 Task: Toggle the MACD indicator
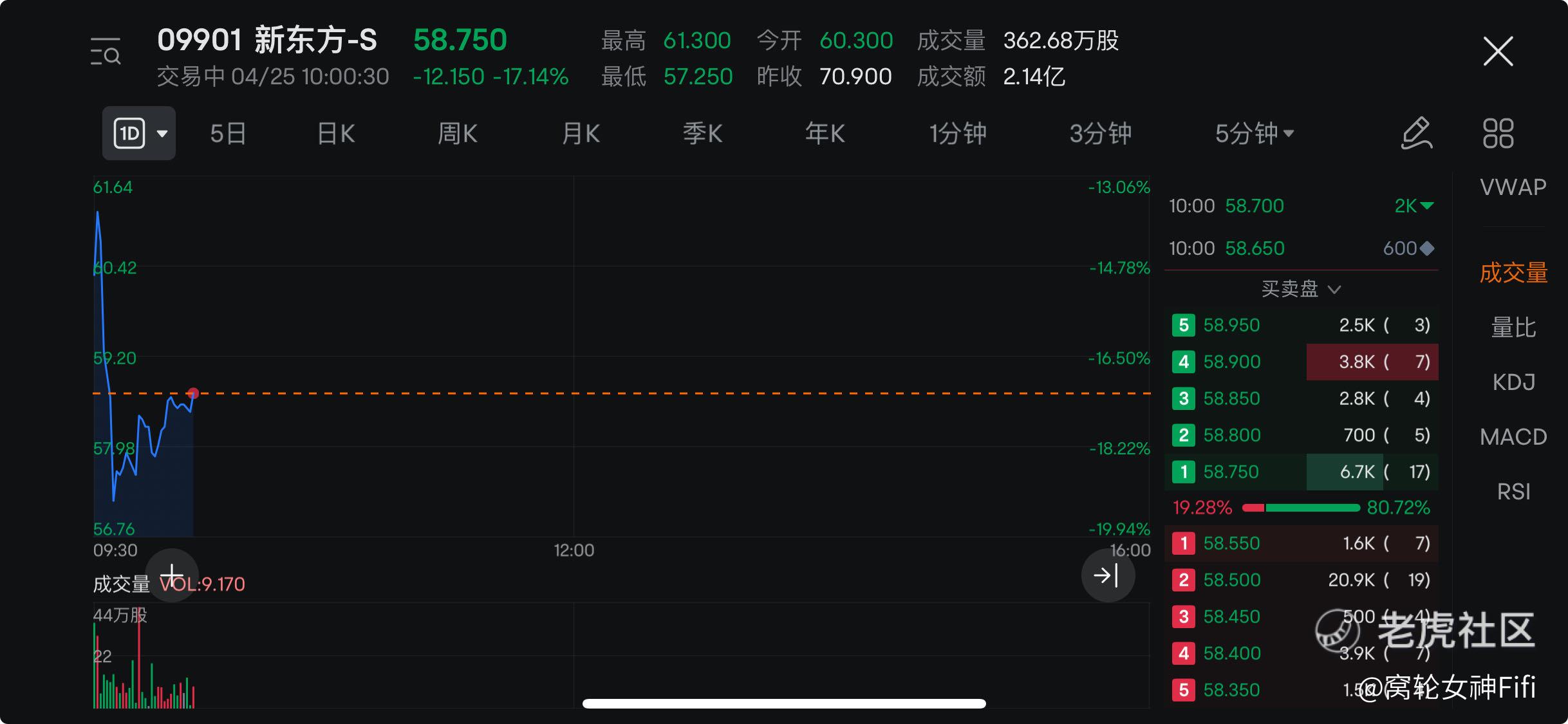pyautogui.click(x=1513, y=437)
